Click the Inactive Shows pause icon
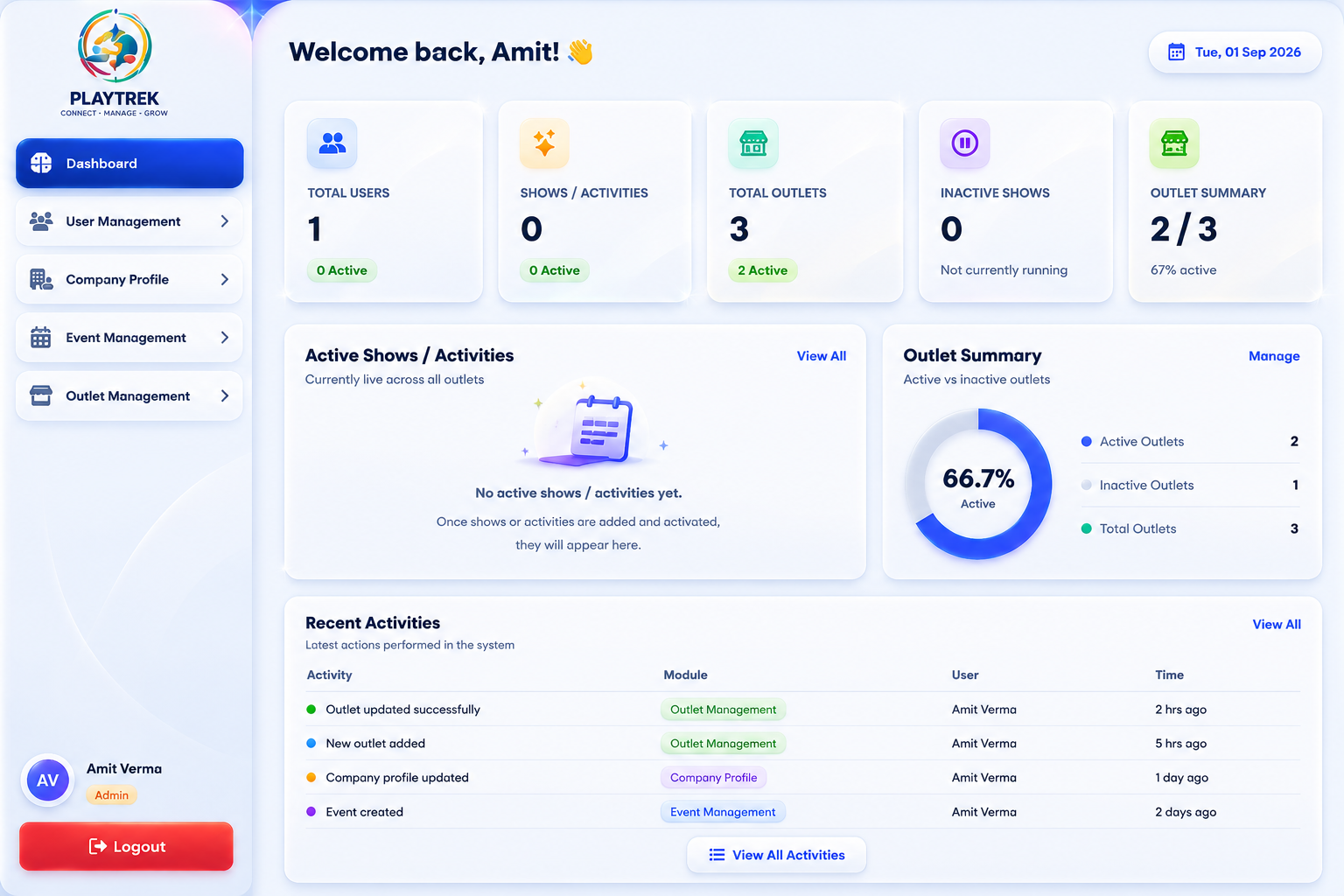 (x=965, y=143)
